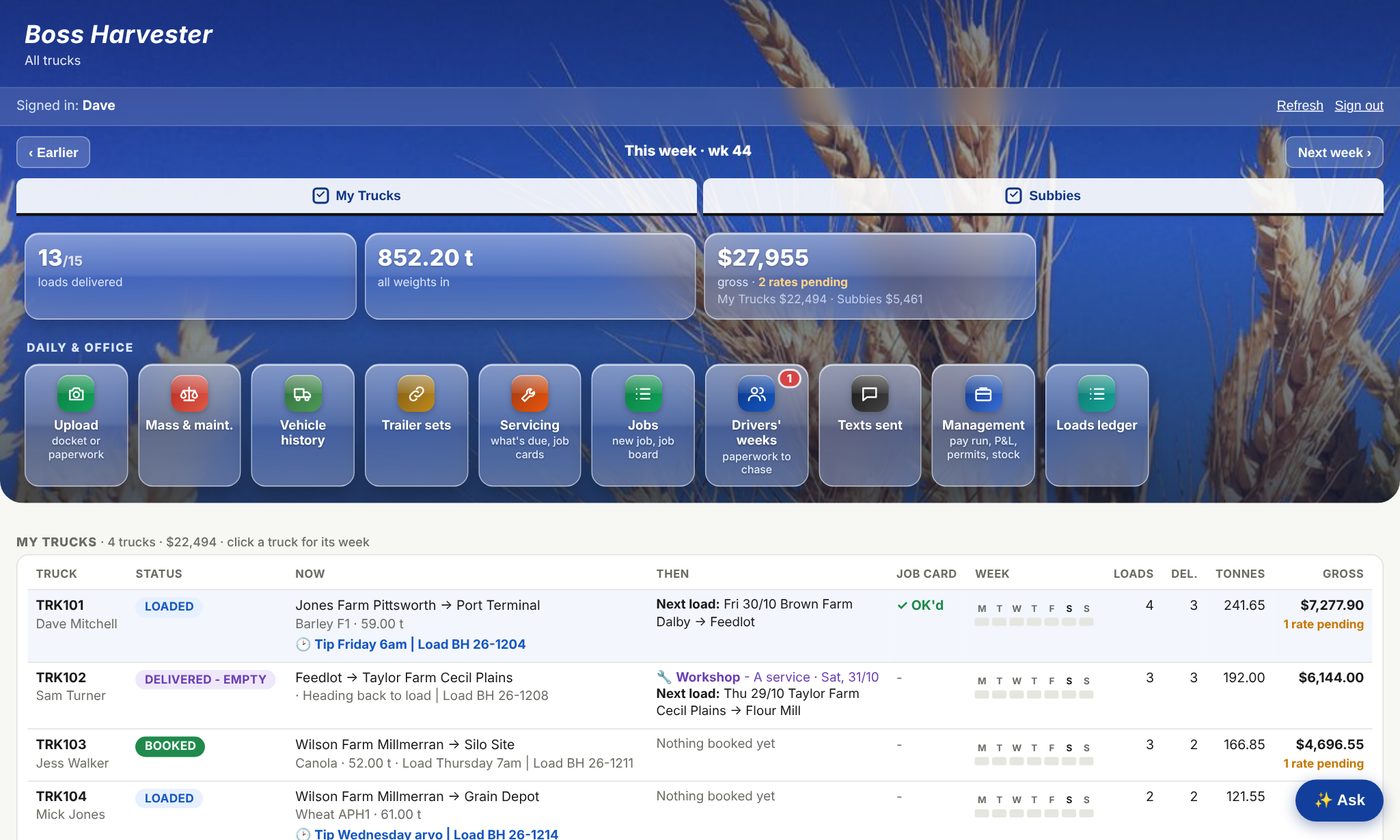Click the red notification badge on Drivers' weeks

(789, 378)
